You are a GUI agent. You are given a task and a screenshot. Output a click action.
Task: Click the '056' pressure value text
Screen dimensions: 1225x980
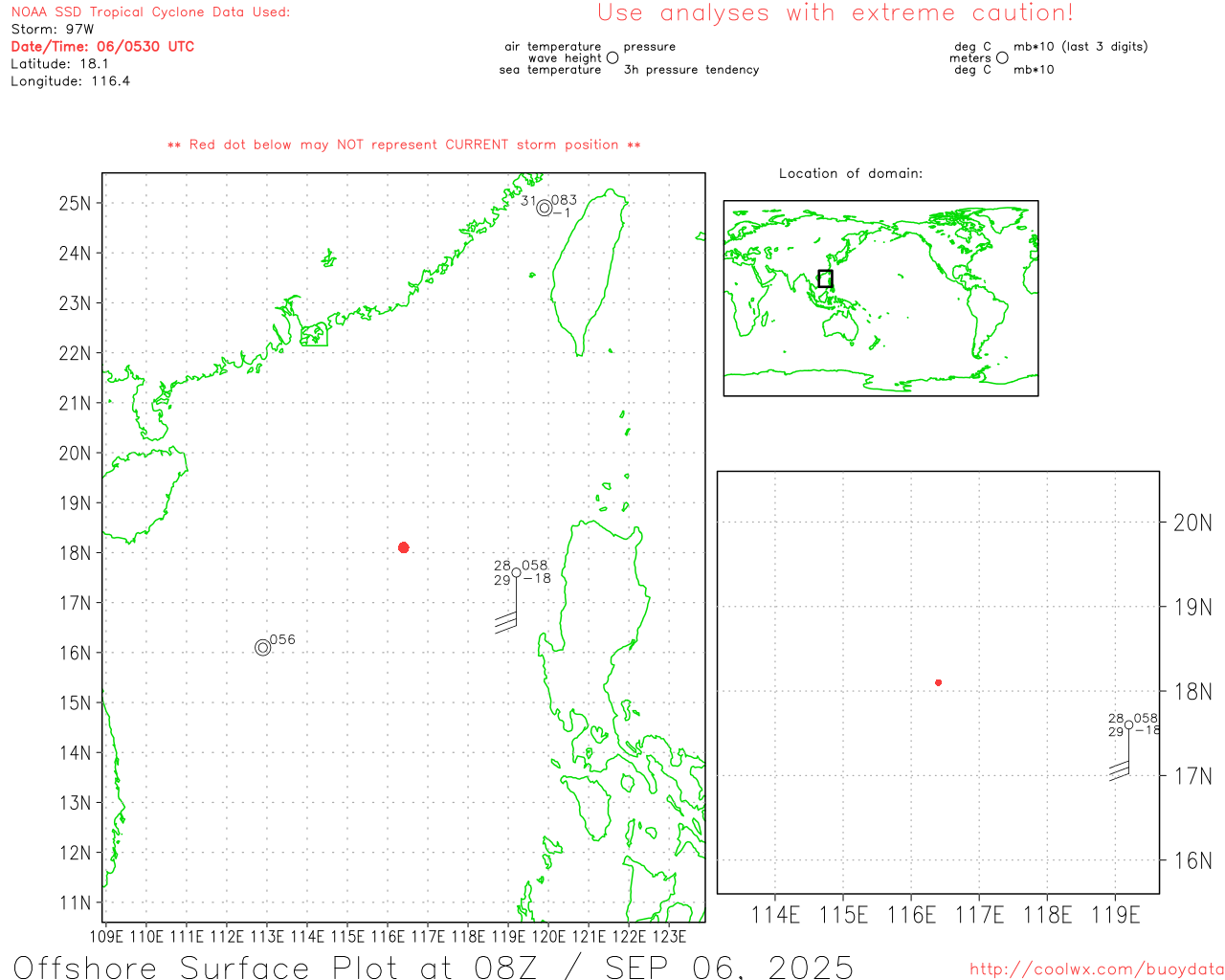282,639
